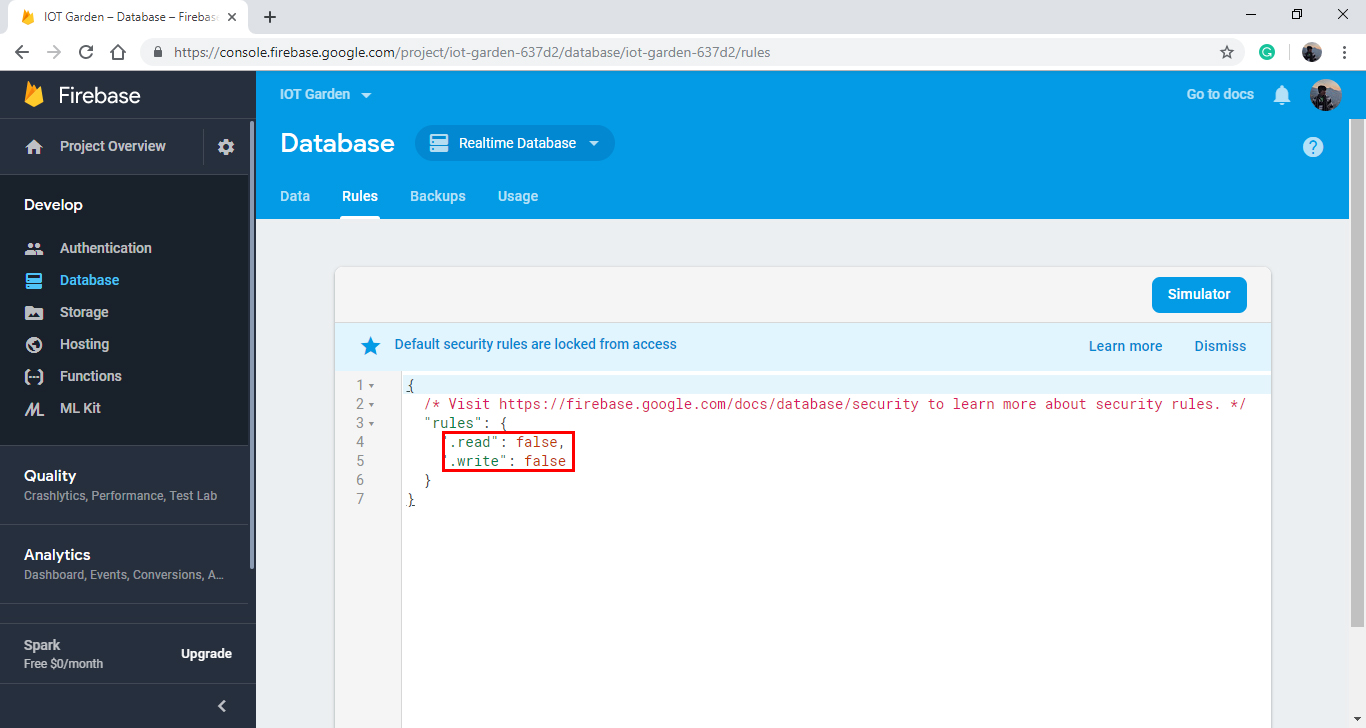Click the browser home icon
The image size is (1366, 728).
(118, 52)
